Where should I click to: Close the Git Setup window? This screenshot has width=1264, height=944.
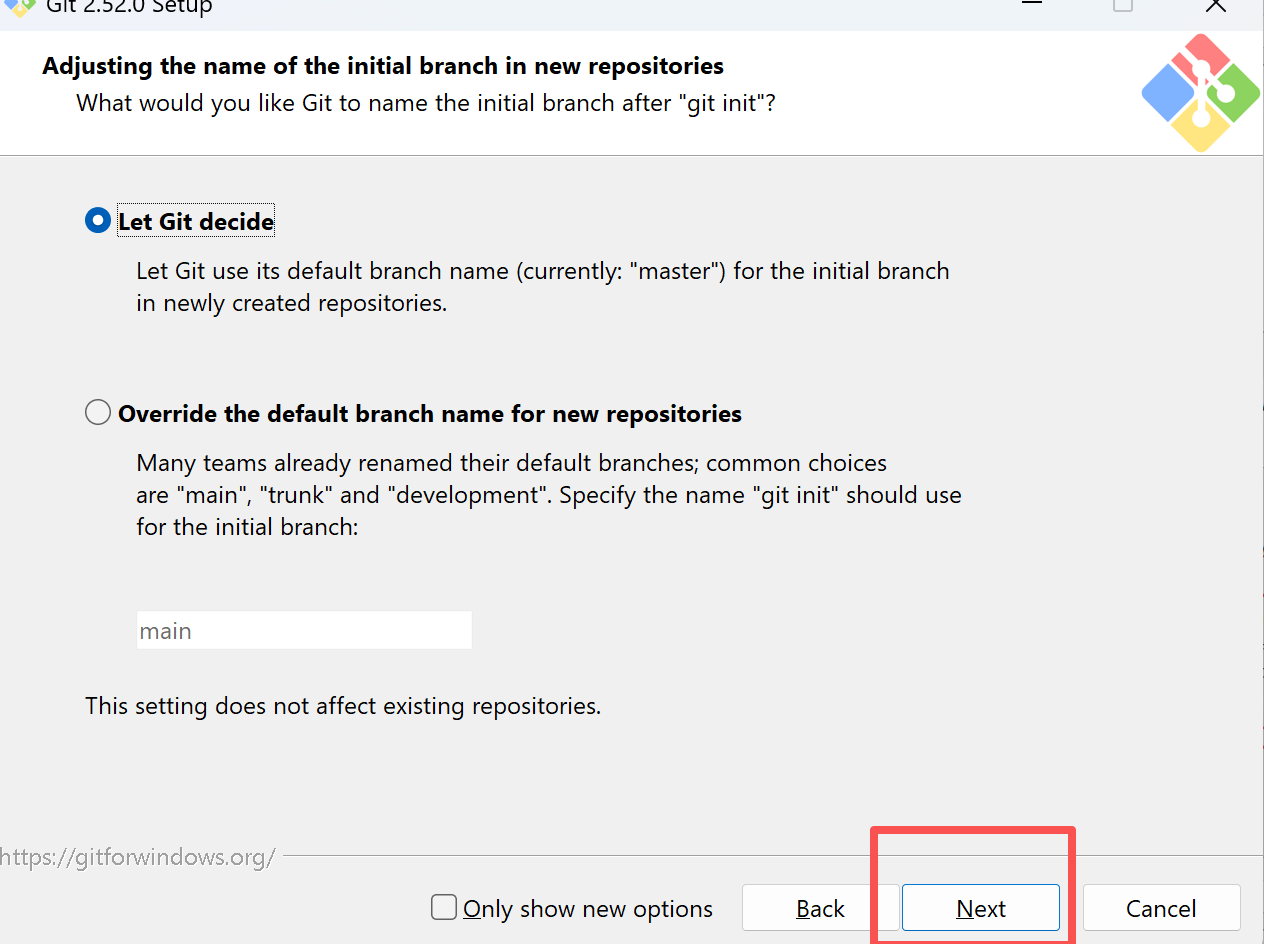click(x=1215, y=5)
